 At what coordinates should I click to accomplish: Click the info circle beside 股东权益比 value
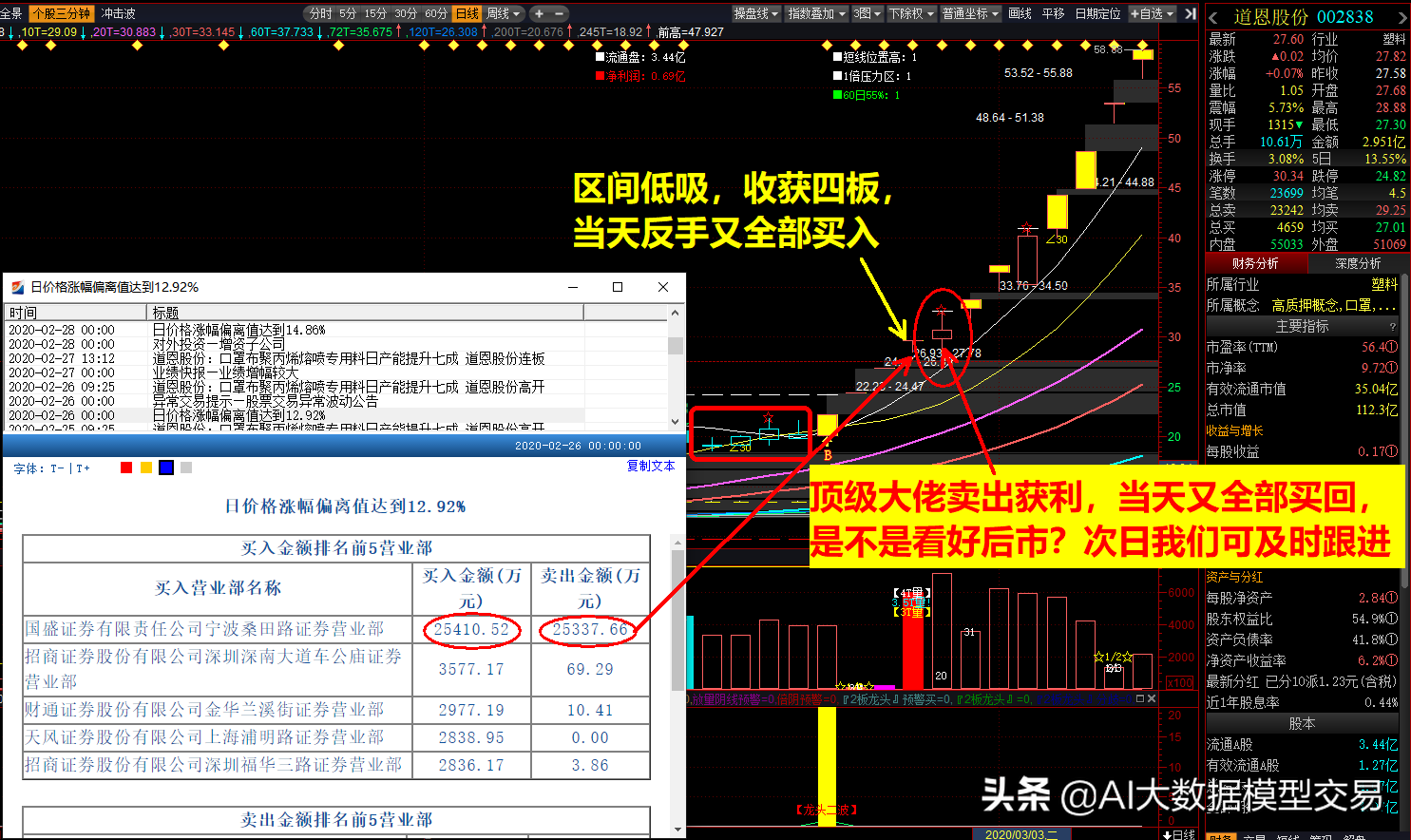click(1392, 619)
